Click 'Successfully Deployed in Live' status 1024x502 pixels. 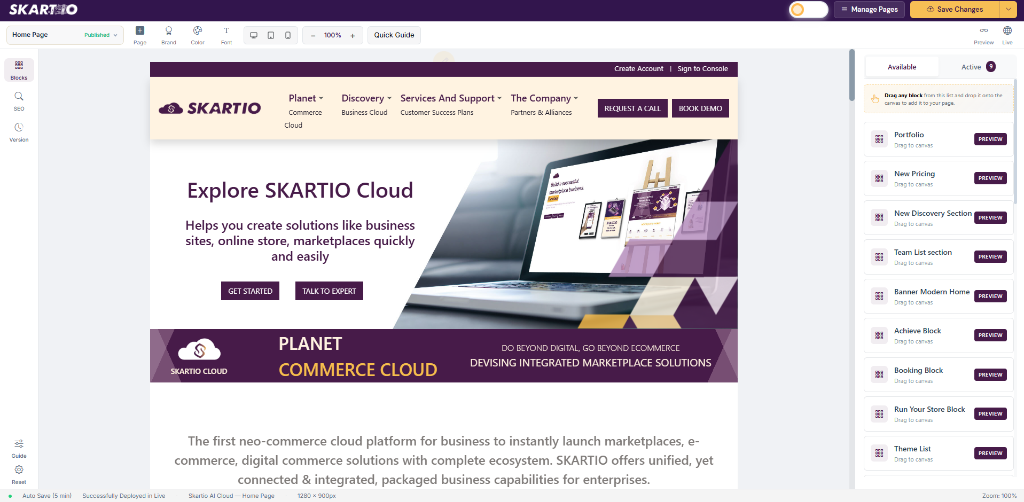[x=124, y=496]
